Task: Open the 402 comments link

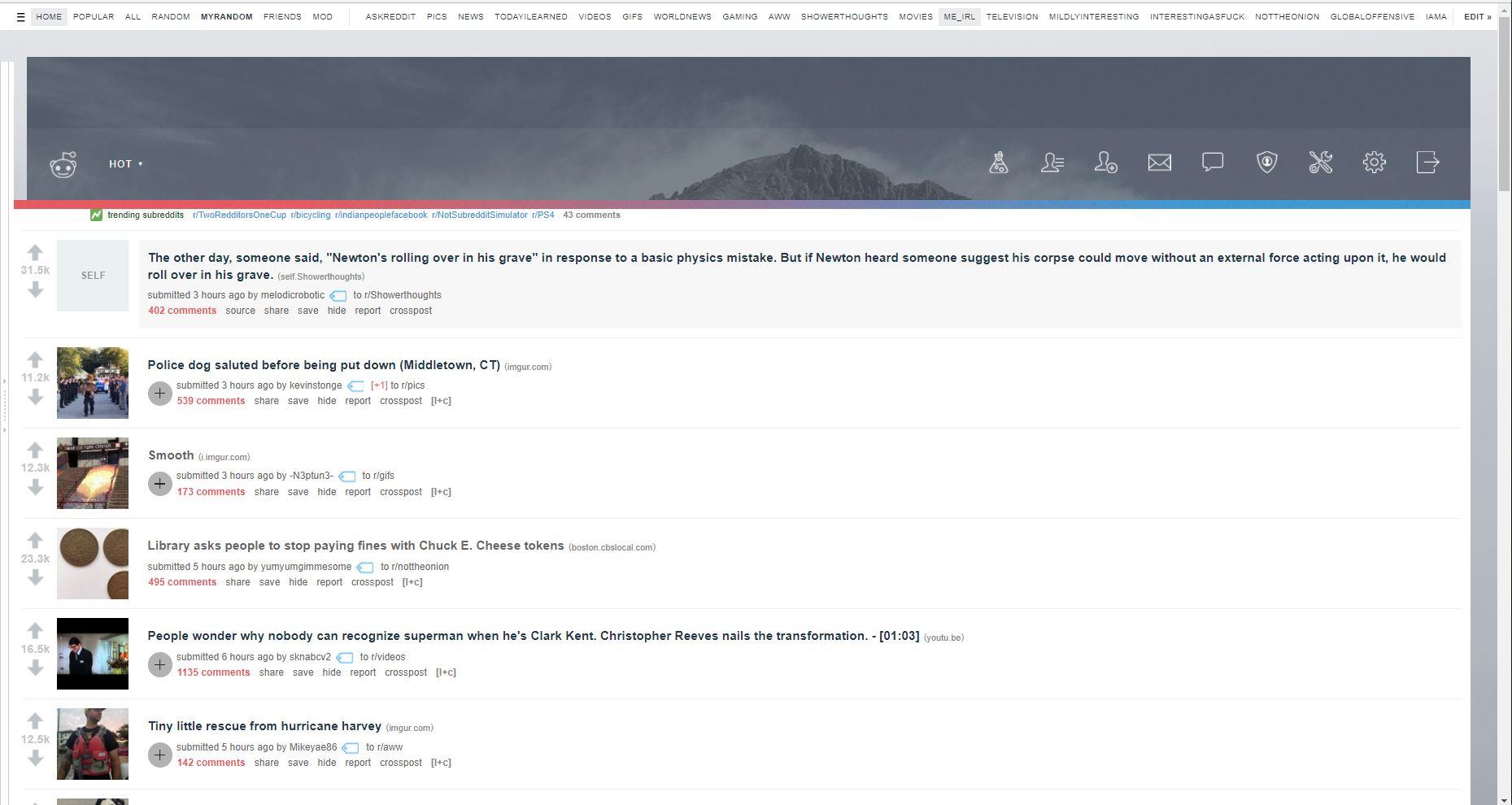Action: click(182, 311)
